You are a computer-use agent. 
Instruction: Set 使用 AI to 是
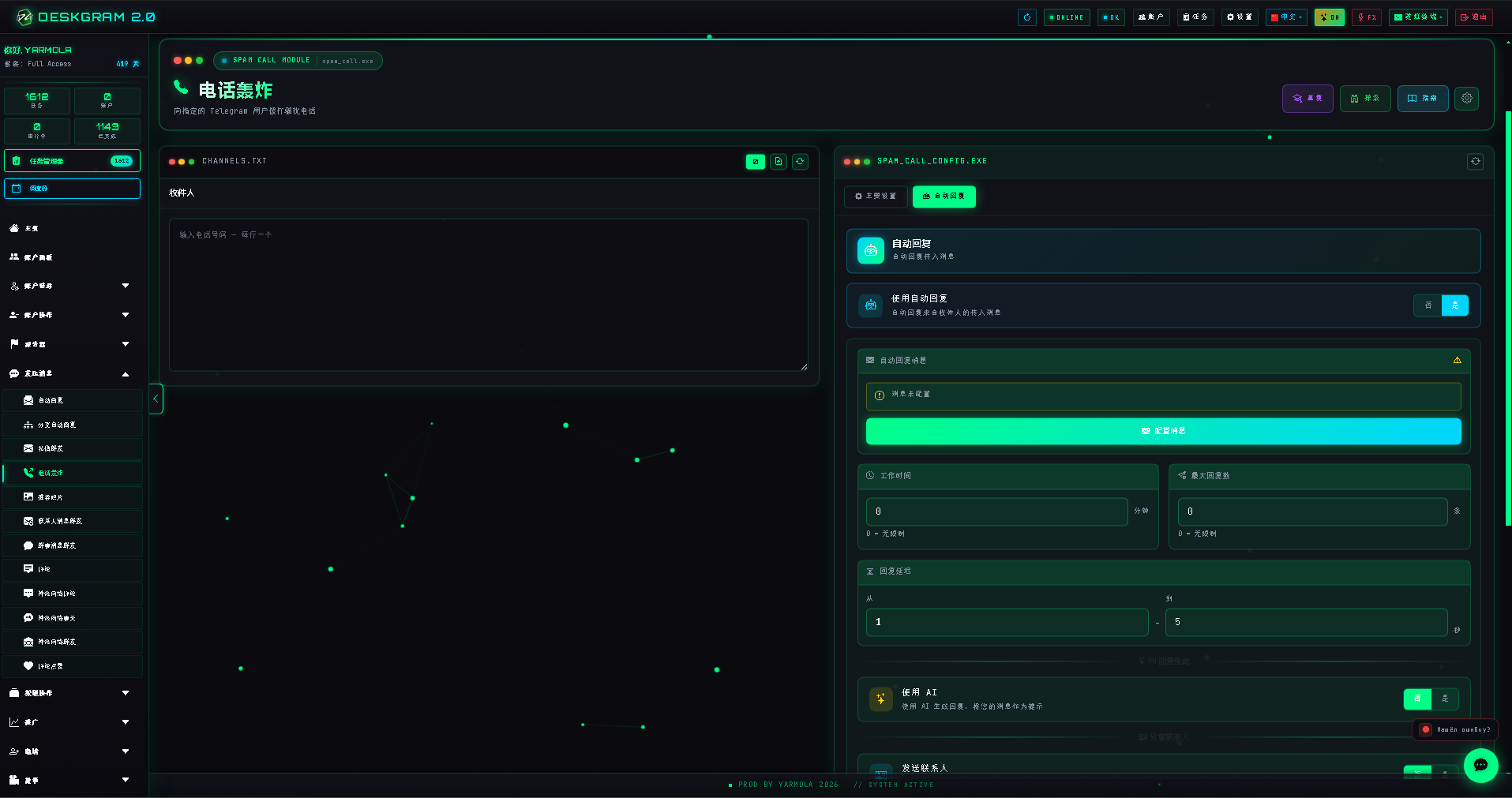click(x=1445, y=699)
